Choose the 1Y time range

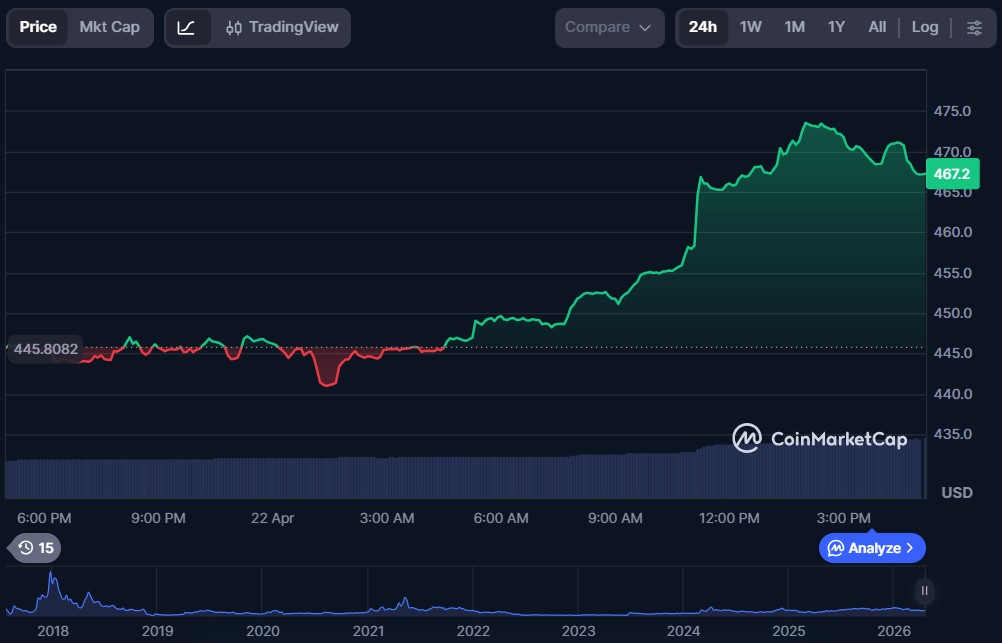tap(836, 27)
